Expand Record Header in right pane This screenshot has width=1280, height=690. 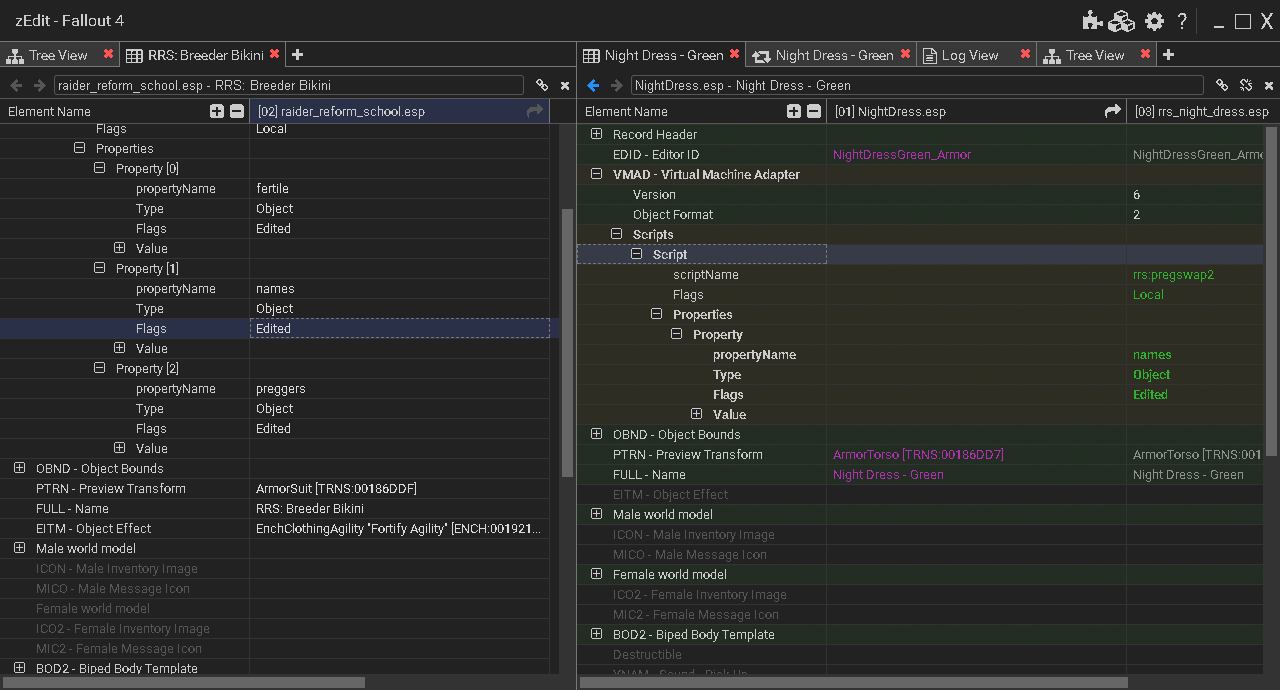[596, 134]
